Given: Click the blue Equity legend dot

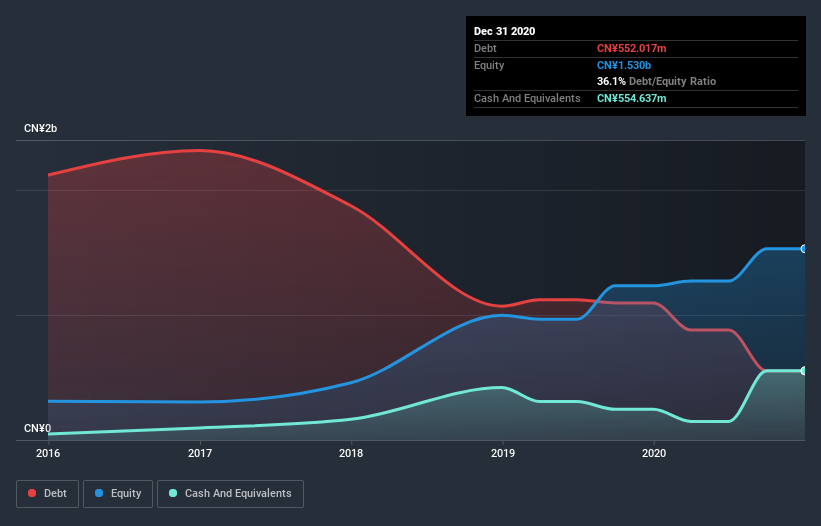Looking at the screenshot, I should point(99,493).
